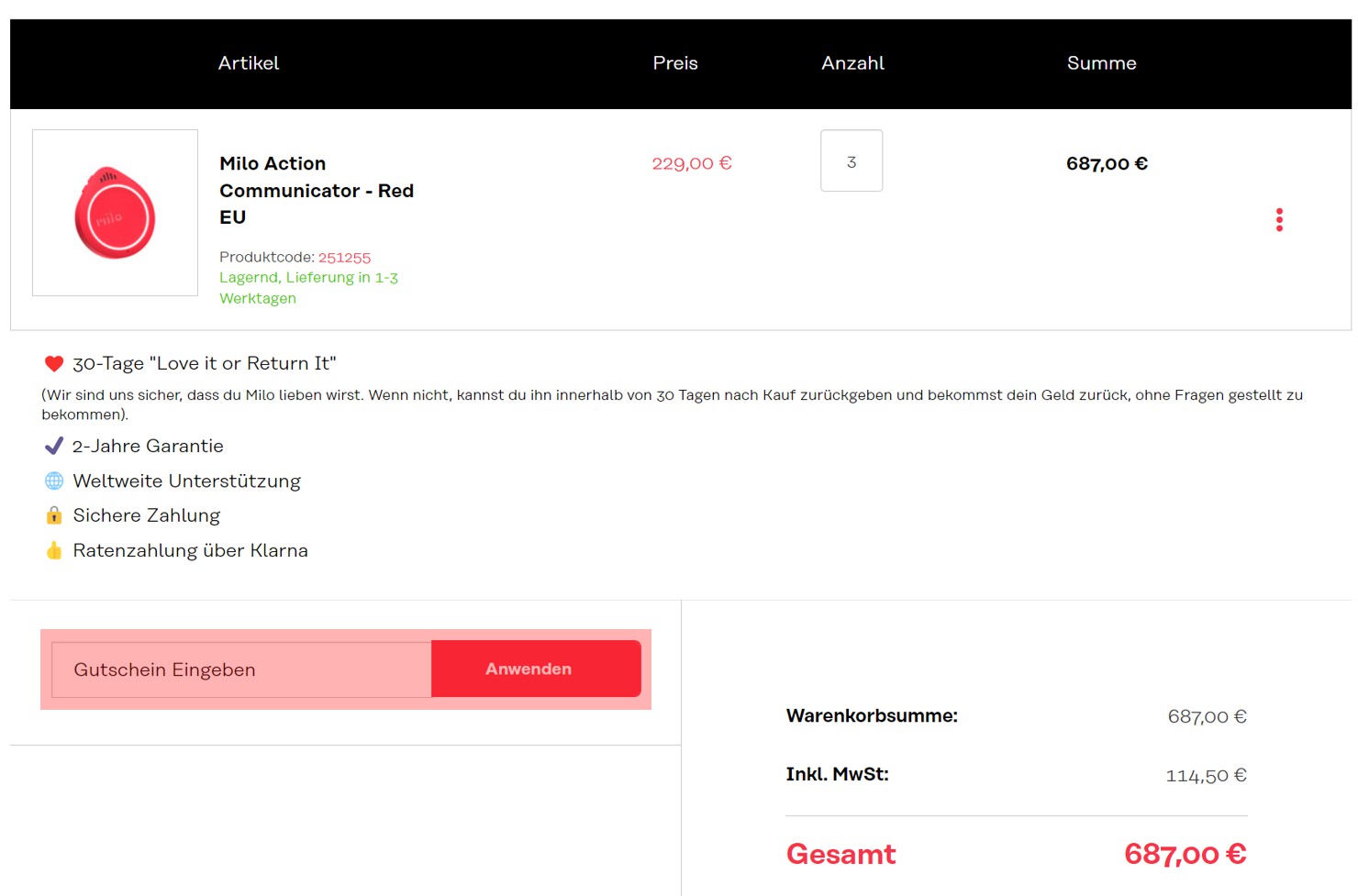This screenshot has width=1358, height=896.
Task: Click the padlock icon beside Sichere Zahlung
Action: [x=54, y=515]
